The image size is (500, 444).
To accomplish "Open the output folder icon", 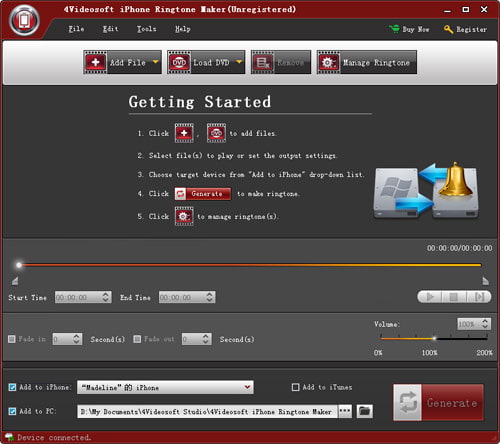I will coord(365,411).
